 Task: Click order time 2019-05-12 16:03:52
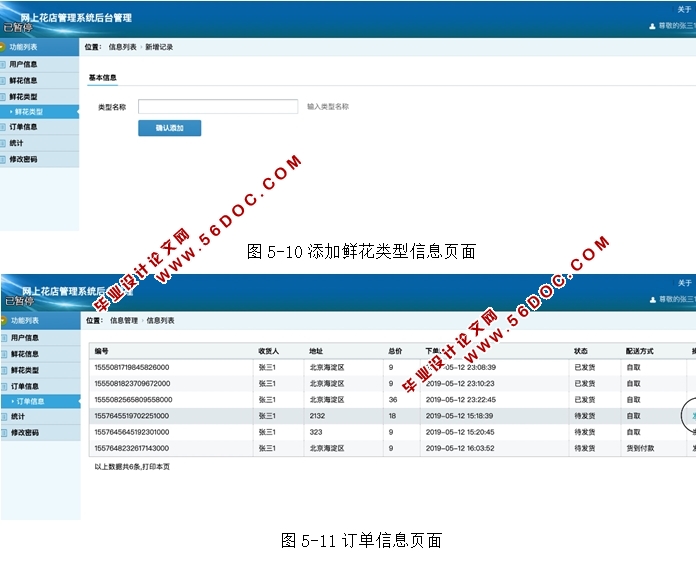[x=460, y=448]
